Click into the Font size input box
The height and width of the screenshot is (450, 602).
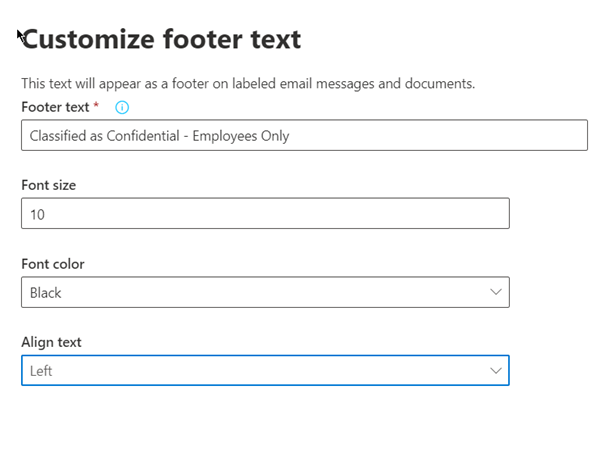tap(265, 214)
